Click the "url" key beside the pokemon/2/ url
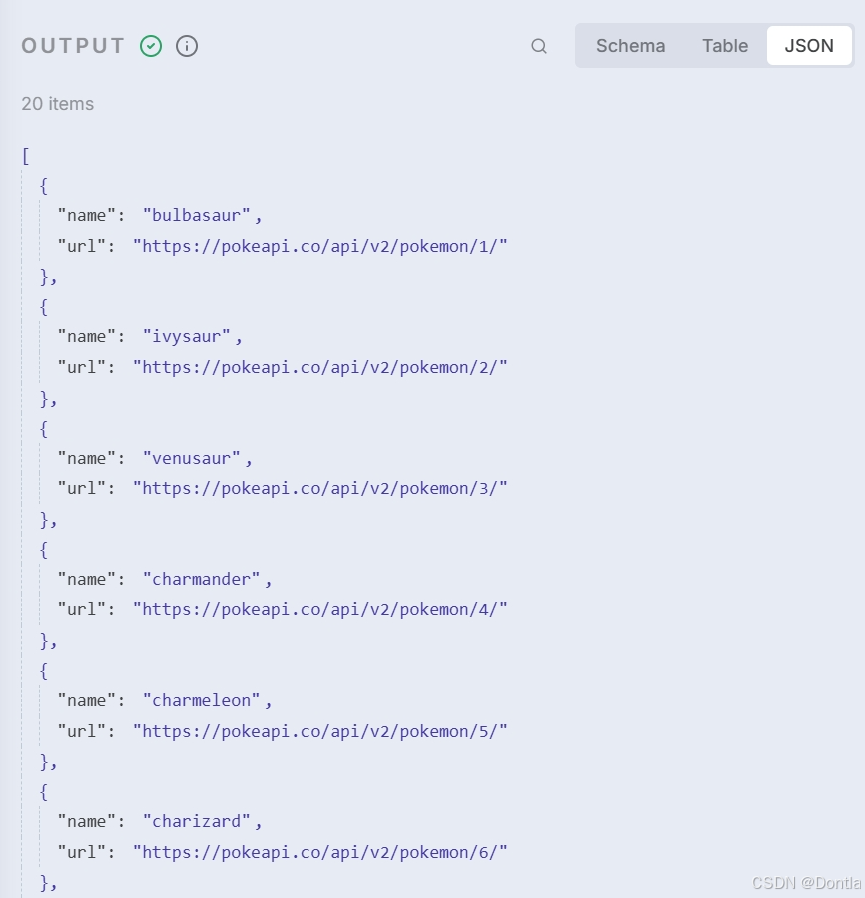Image resolution: width=865 pixels, height=898 pixels. click(x=82, y=367)
